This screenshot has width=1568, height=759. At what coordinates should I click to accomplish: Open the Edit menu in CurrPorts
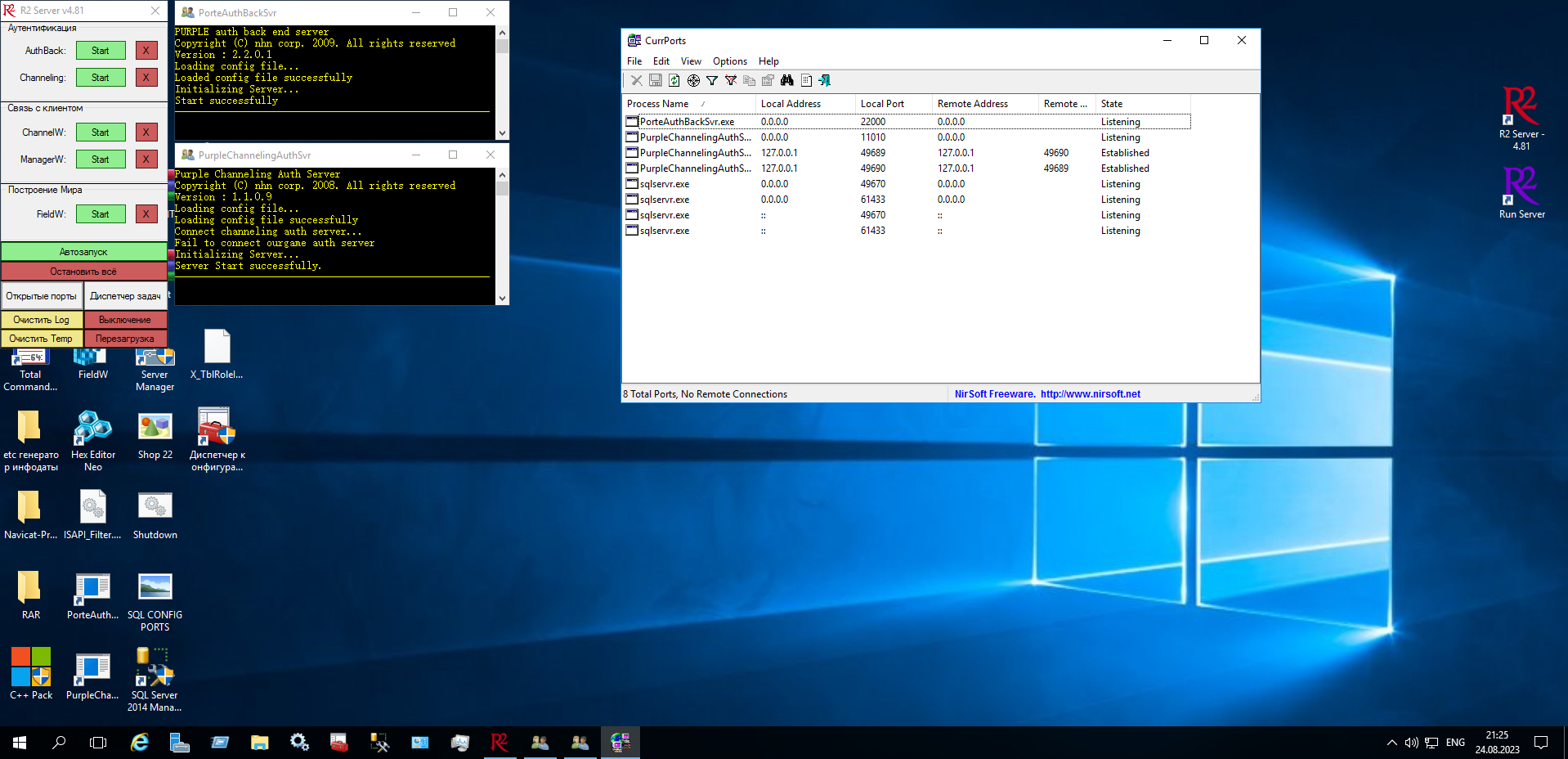tap(661, 61)
